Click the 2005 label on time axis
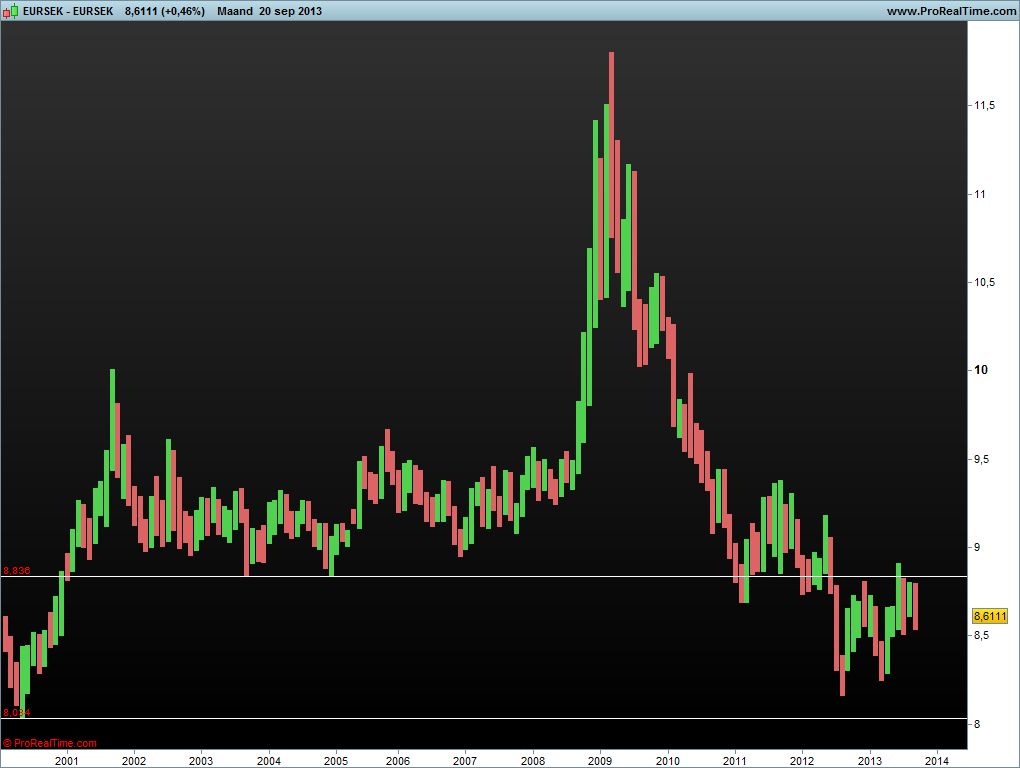Viewport: 1020px width, 768px height. point(335,760)
